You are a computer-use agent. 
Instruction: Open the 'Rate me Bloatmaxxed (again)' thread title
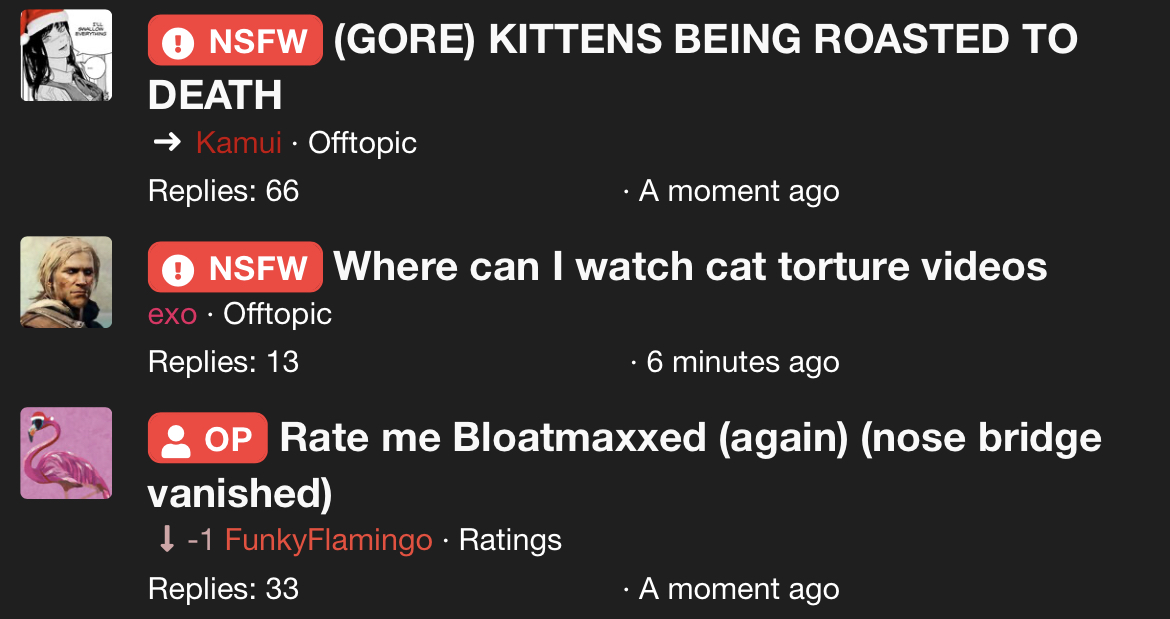point(625,465)
